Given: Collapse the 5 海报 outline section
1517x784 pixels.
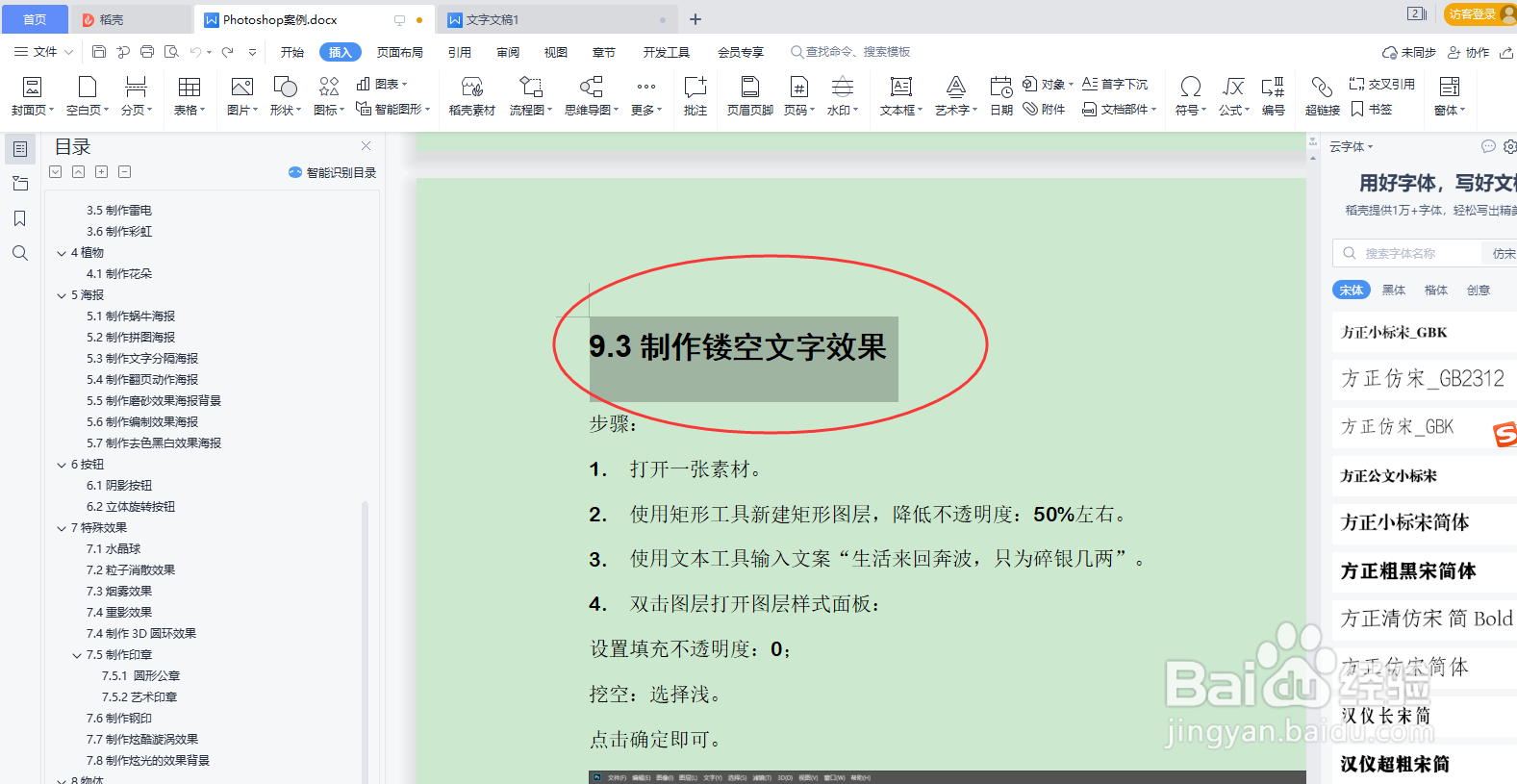Looking at the screenshot, I should [62, 295].
